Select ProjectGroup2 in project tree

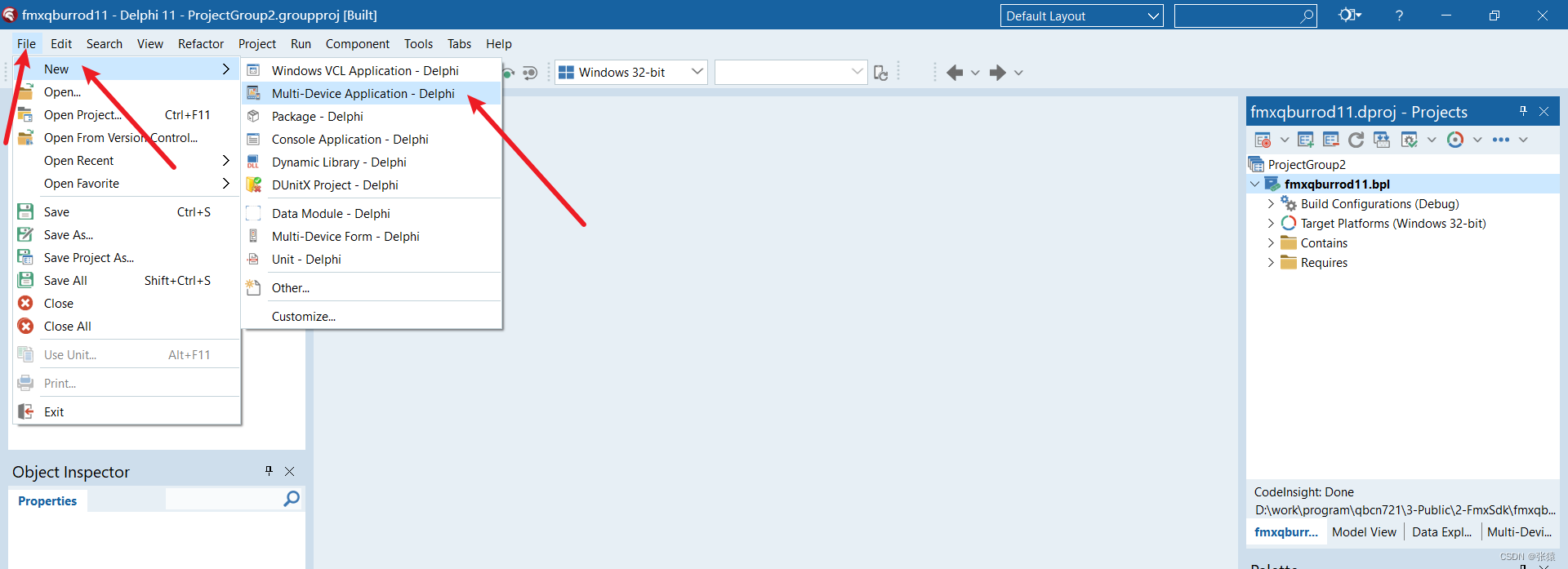pyautogui.click(x=1307, y=164)
